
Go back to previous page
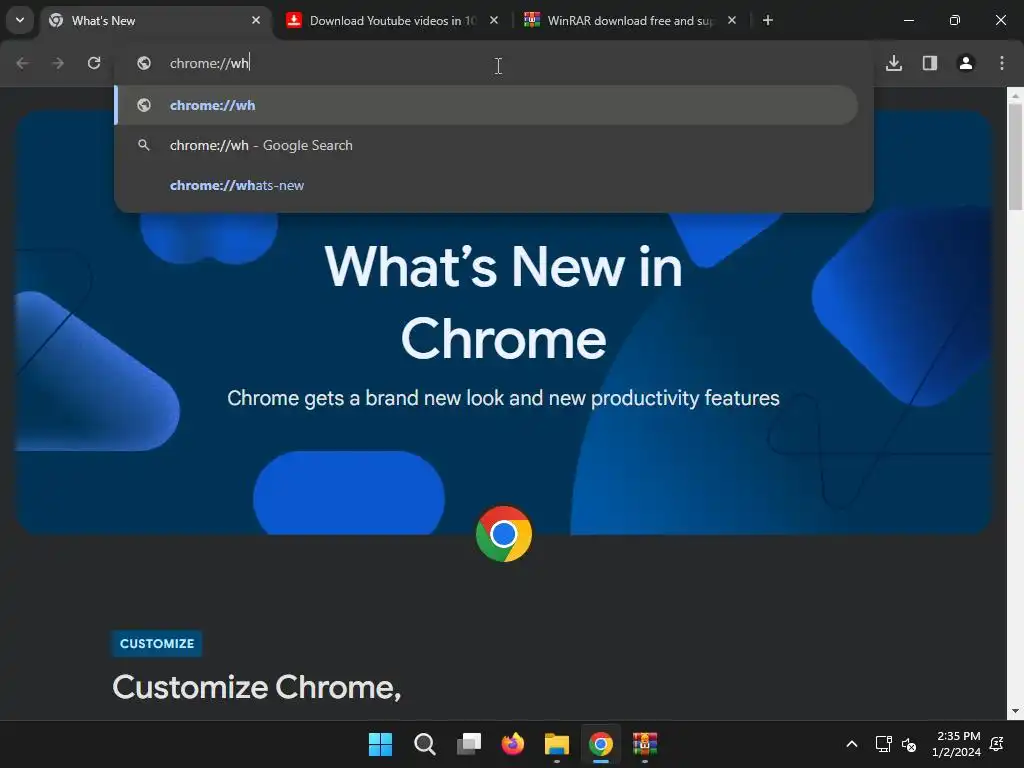[x=22, y=63]
